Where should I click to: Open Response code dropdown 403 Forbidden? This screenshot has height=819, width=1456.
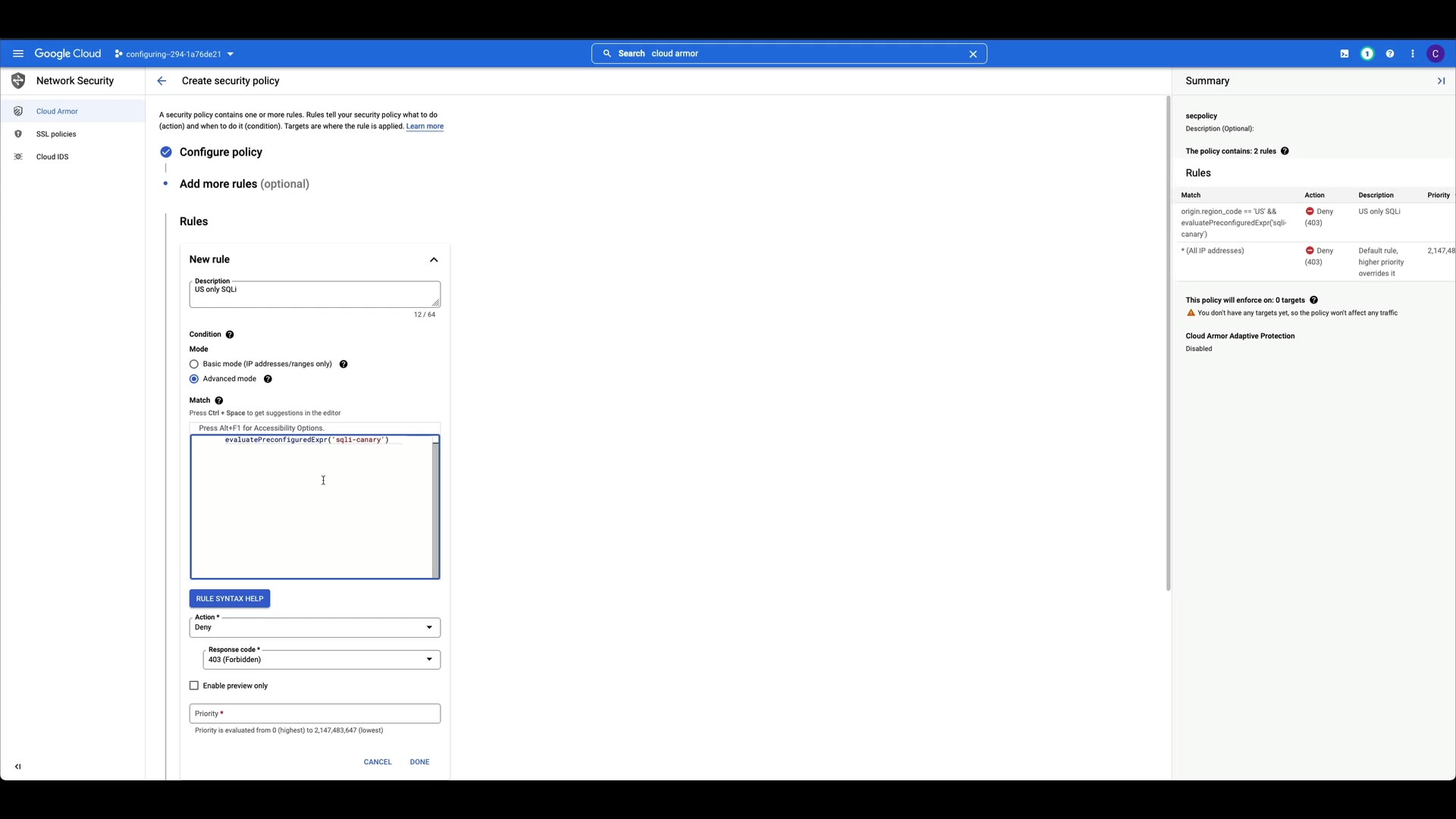pyautogui.click(x=322, y=660)
